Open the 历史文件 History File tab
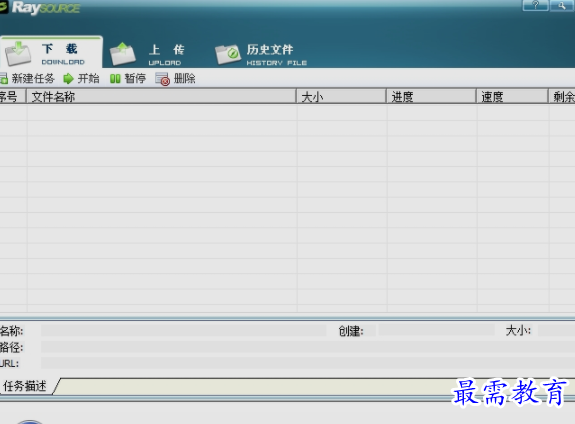The width and height of the screenshot is (575, 424). (261, 54)
